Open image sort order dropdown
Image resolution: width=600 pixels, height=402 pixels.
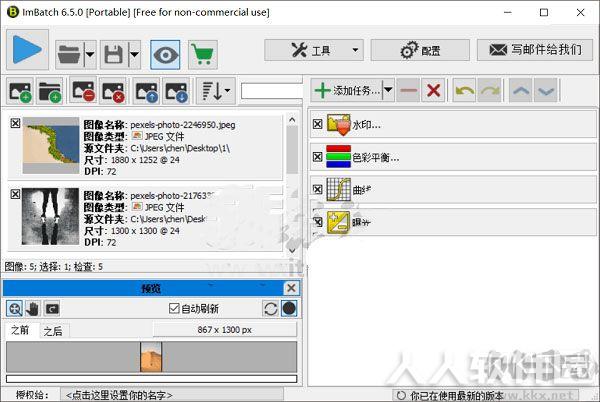pos(216,91)
